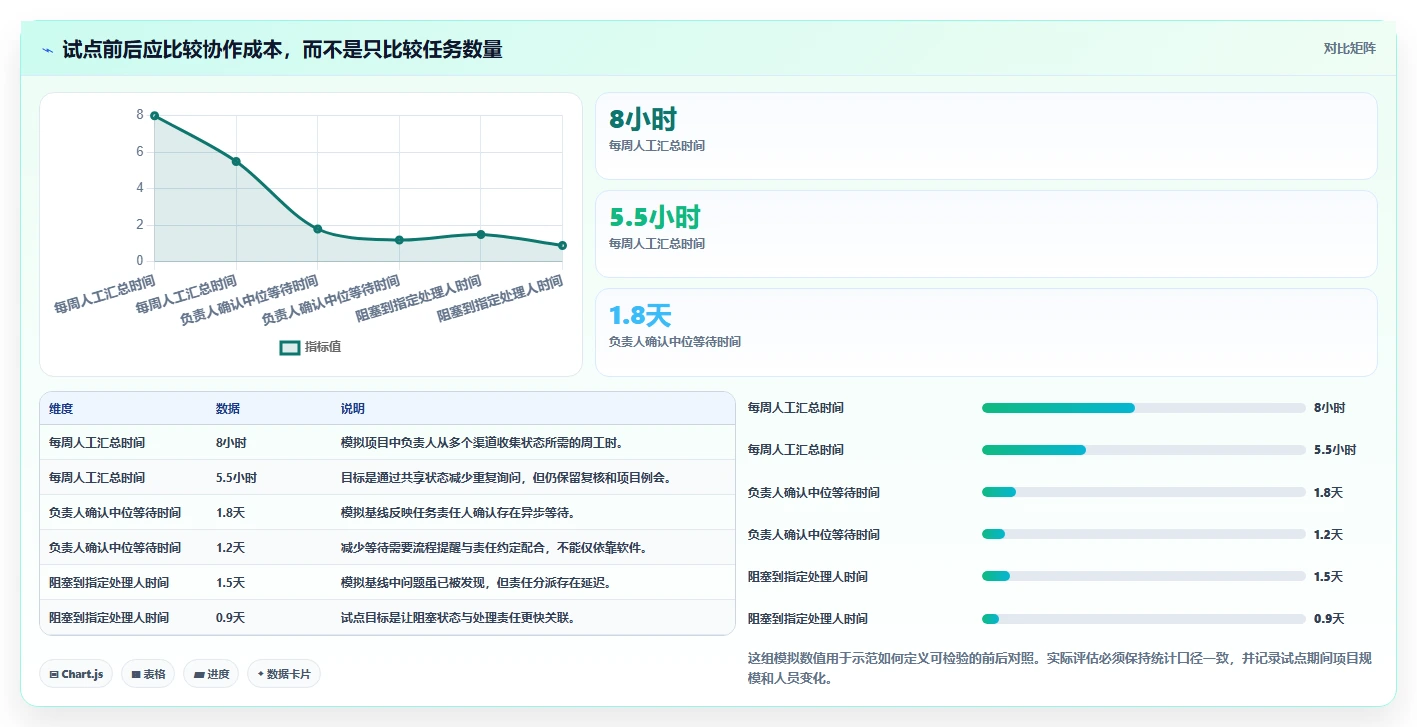Click the chart data point at value 8
This screenshot has height=727, width=1417.
coord(154,116)
